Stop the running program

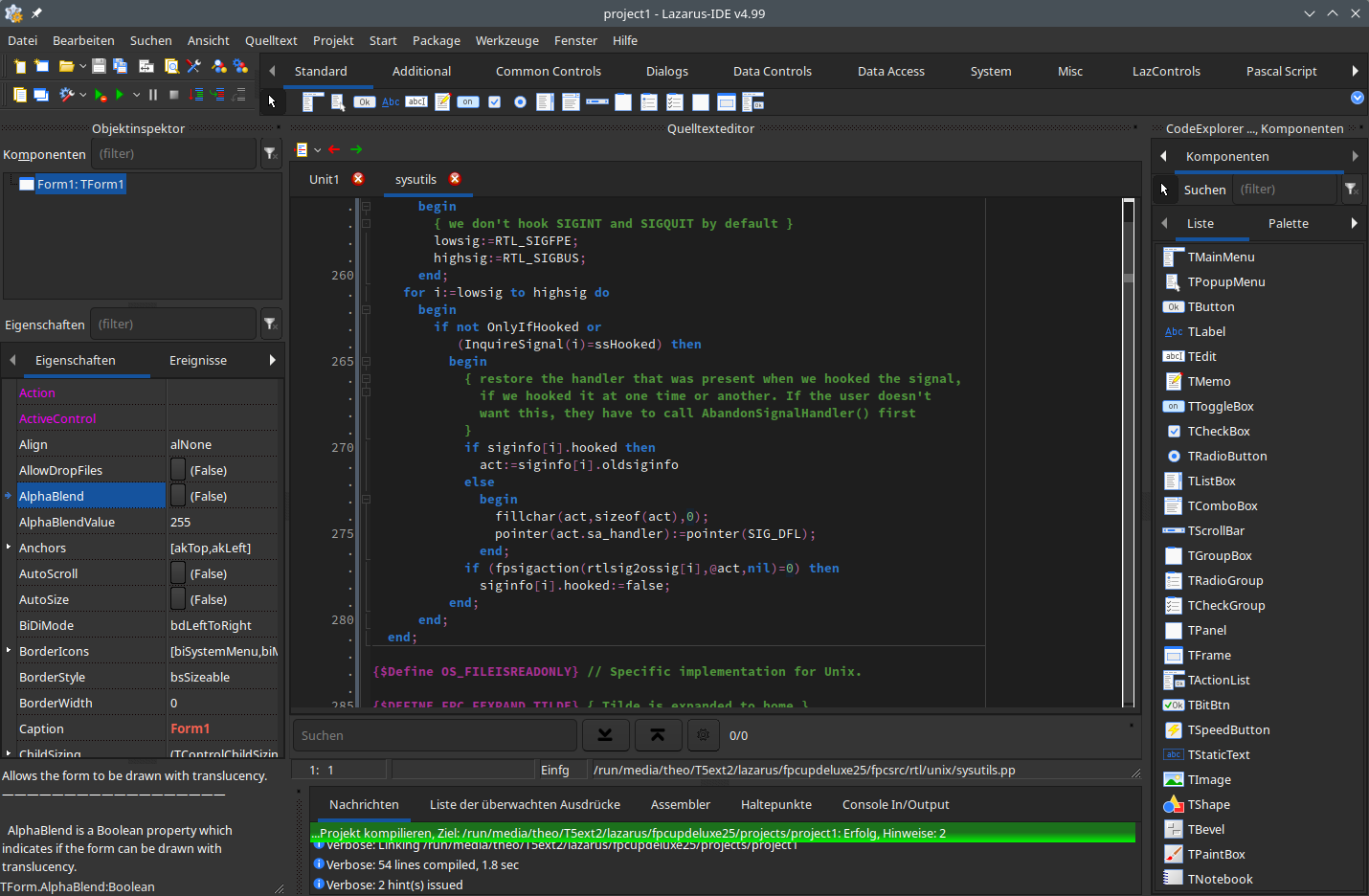pyautogui.click(x=174, y=95)
